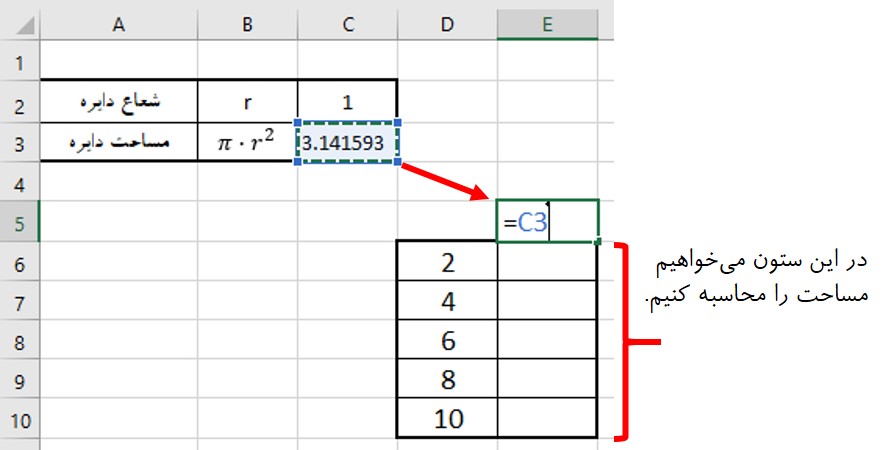
Task: Select column D header
Action: point(448,24)
